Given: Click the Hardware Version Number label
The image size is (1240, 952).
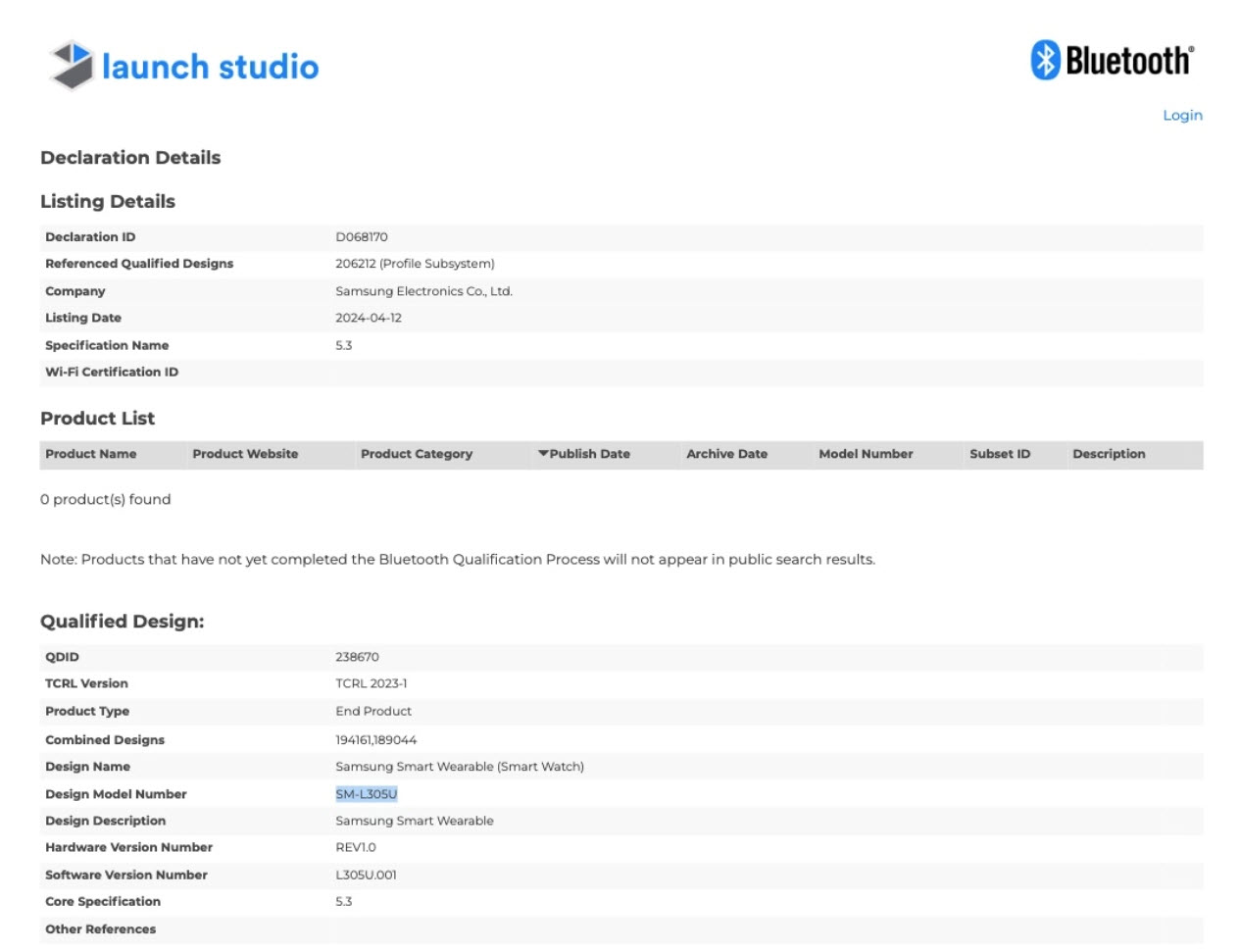Looking at the screenshot, I should coord(129,847).
